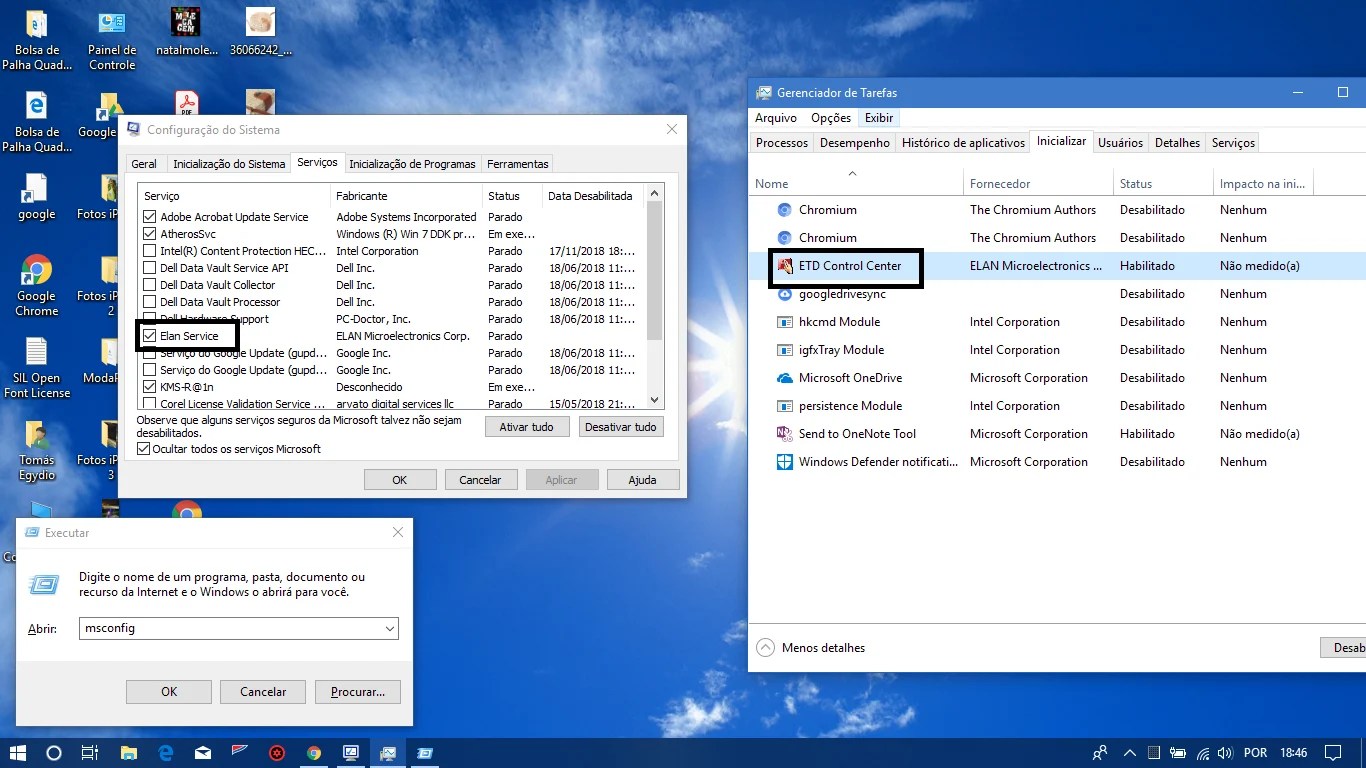Open File Explorer from the taskbar

coord(128,753)
